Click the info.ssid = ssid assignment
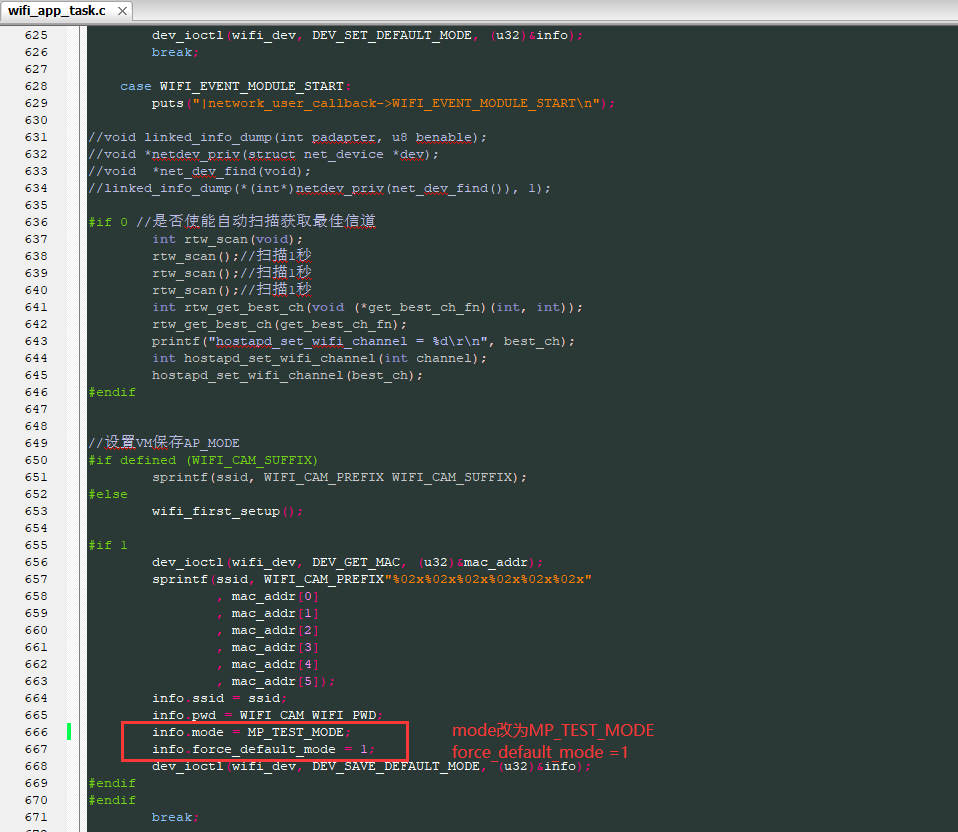958x832 pixels. 219,699
